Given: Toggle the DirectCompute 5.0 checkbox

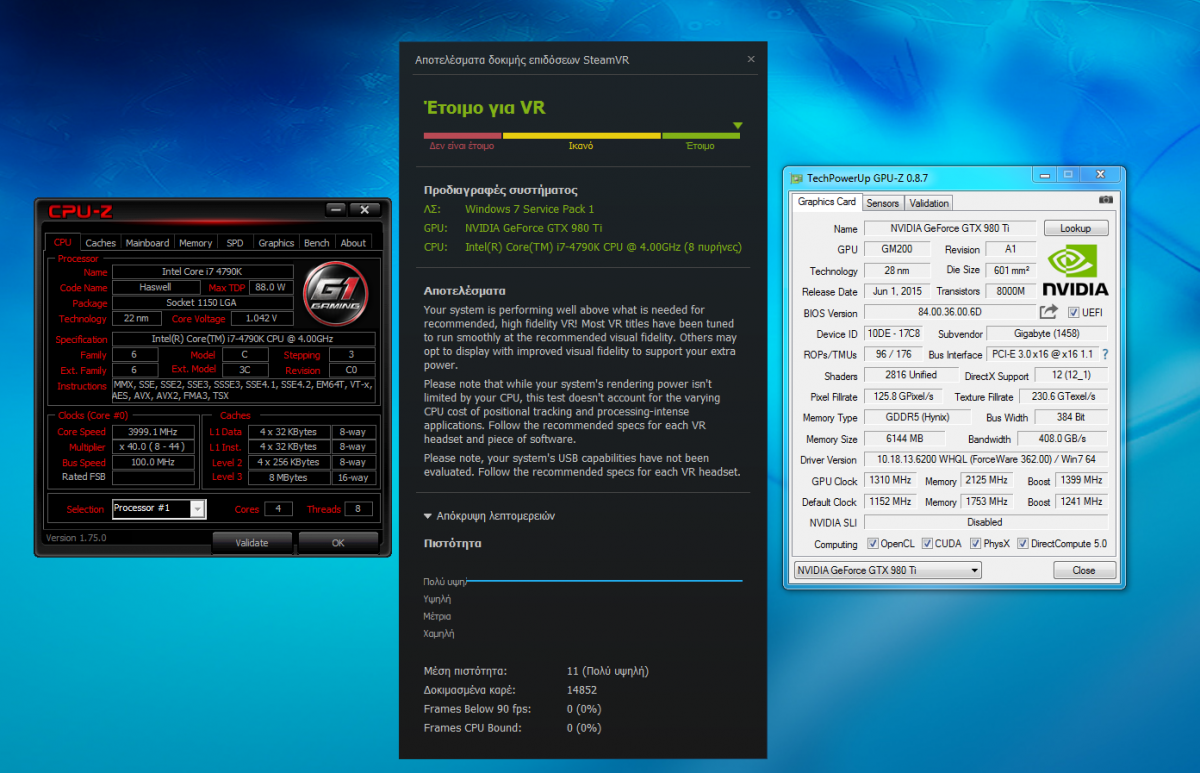Looking at the screenshot, I should click(1023, 544).
